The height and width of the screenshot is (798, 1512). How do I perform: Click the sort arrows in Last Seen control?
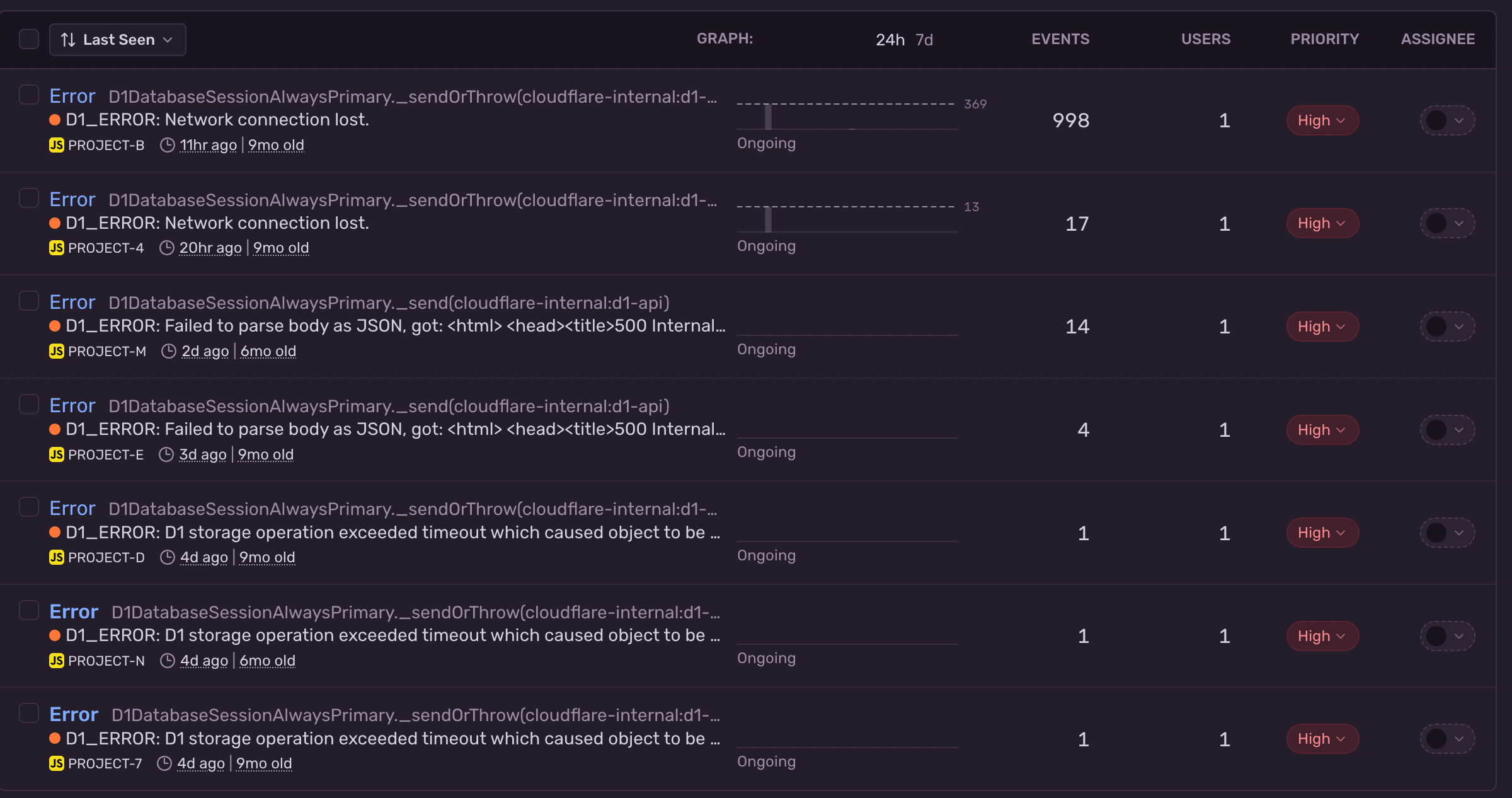[69, 39]
